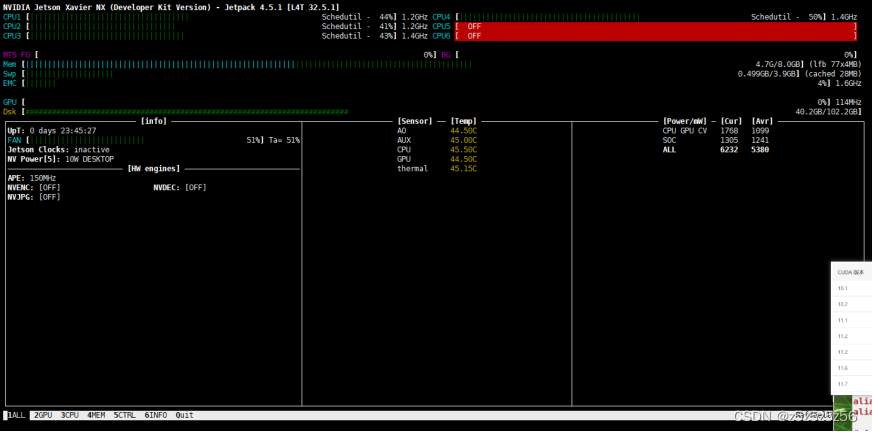Click the '[Cur]' column header

[731, 121]
